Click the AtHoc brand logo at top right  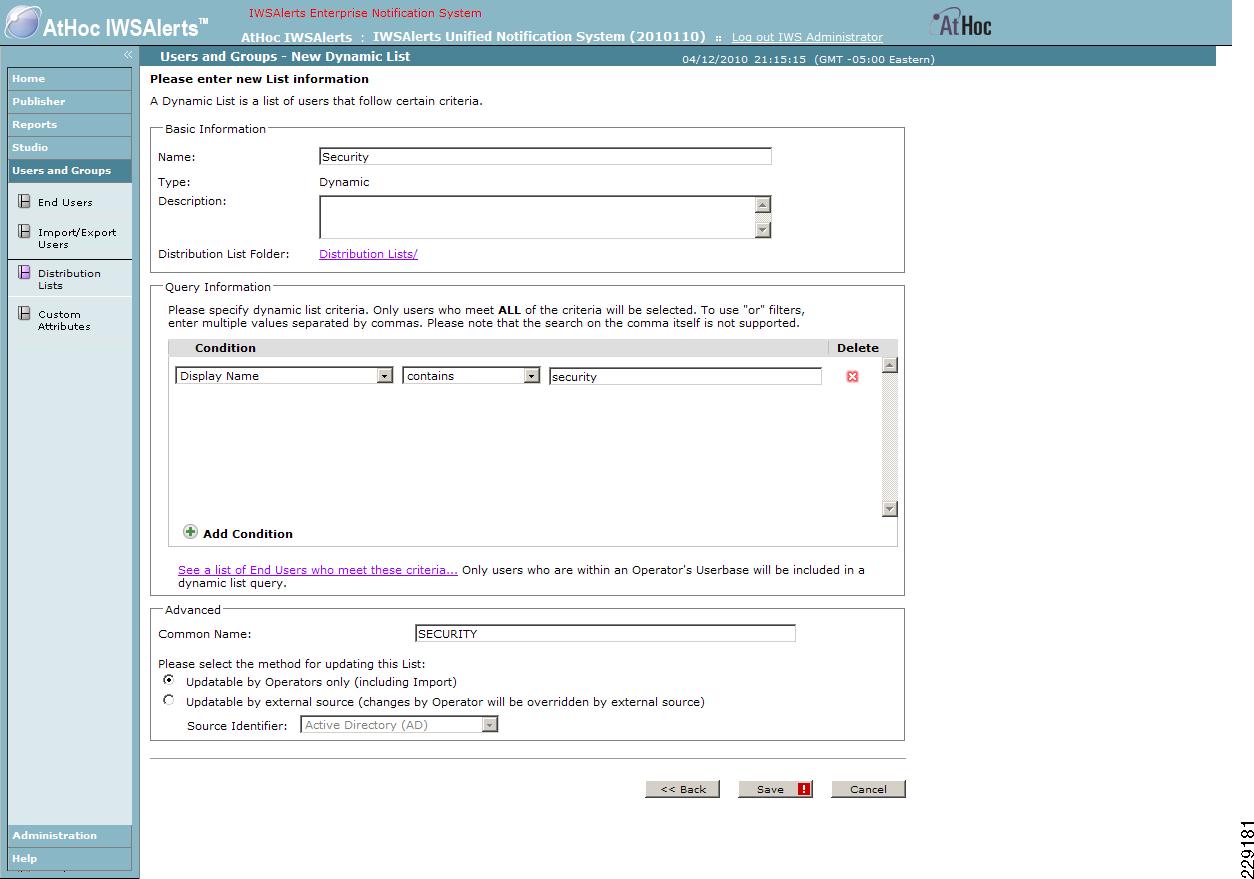(961, 23)
